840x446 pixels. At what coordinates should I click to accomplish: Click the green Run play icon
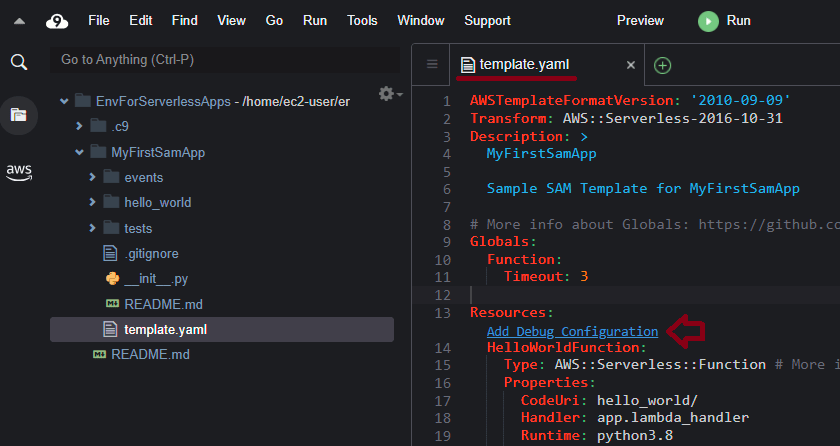[x=708, y=21]
